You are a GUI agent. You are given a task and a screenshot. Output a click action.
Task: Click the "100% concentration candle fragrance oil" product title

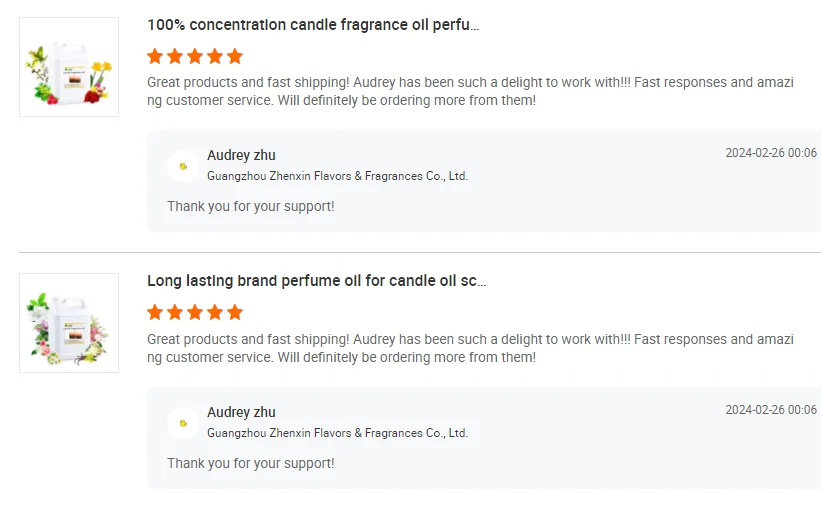tap(313, 25)
